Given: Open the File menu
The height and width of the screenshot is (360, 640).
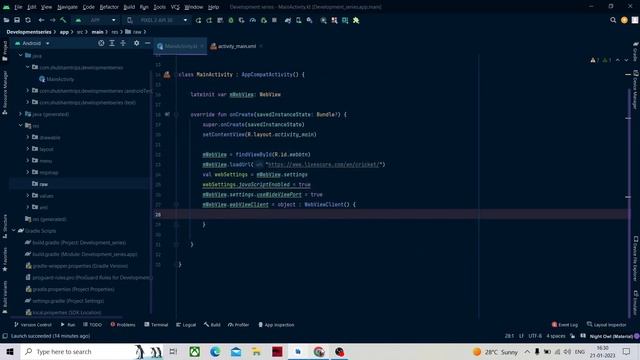Looking at the screenshot, I should point(18,7).
